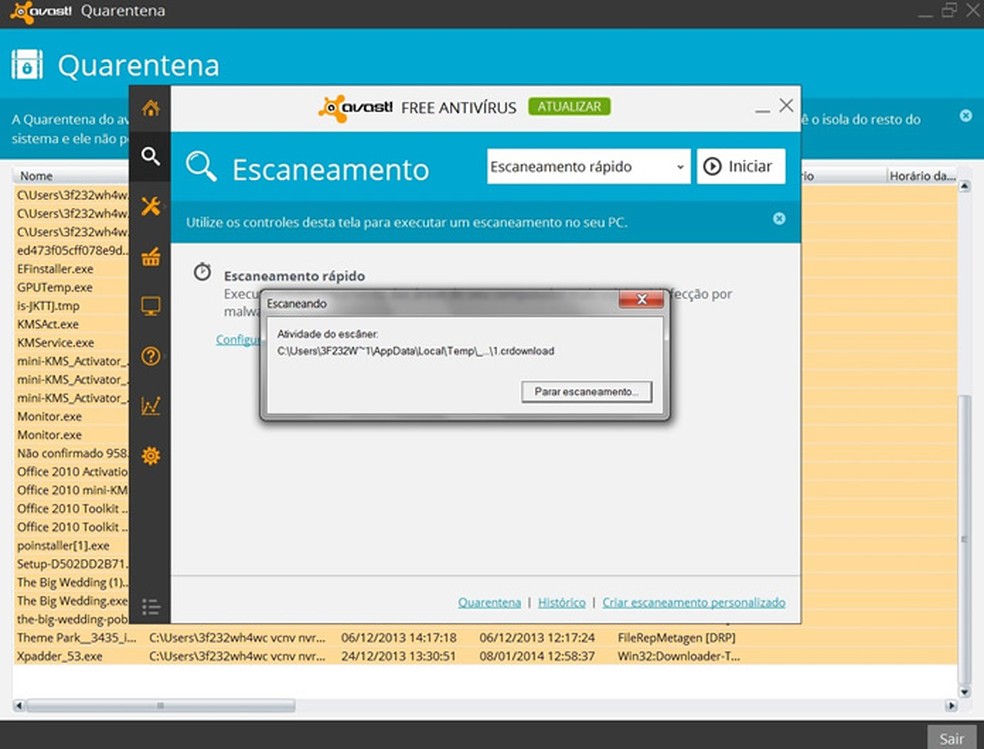Select the Setup-D502DD2B71 entry

tap(72, 564)
